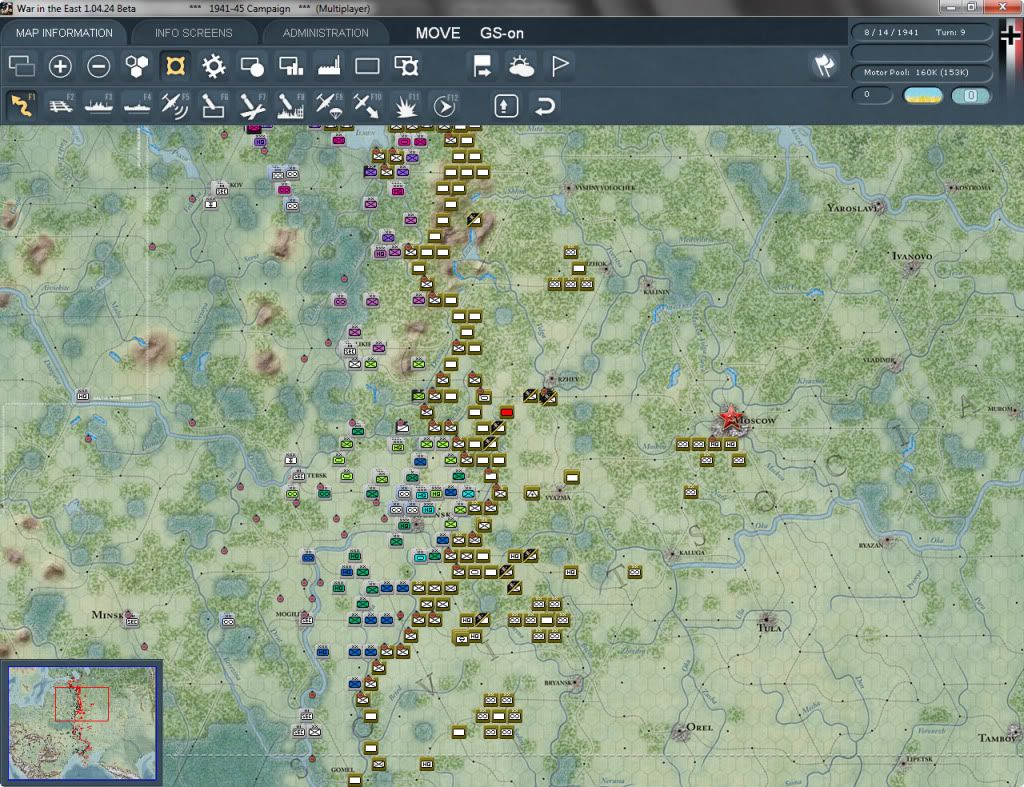Click the undo curved arrow icon

(x=545, y=105)
